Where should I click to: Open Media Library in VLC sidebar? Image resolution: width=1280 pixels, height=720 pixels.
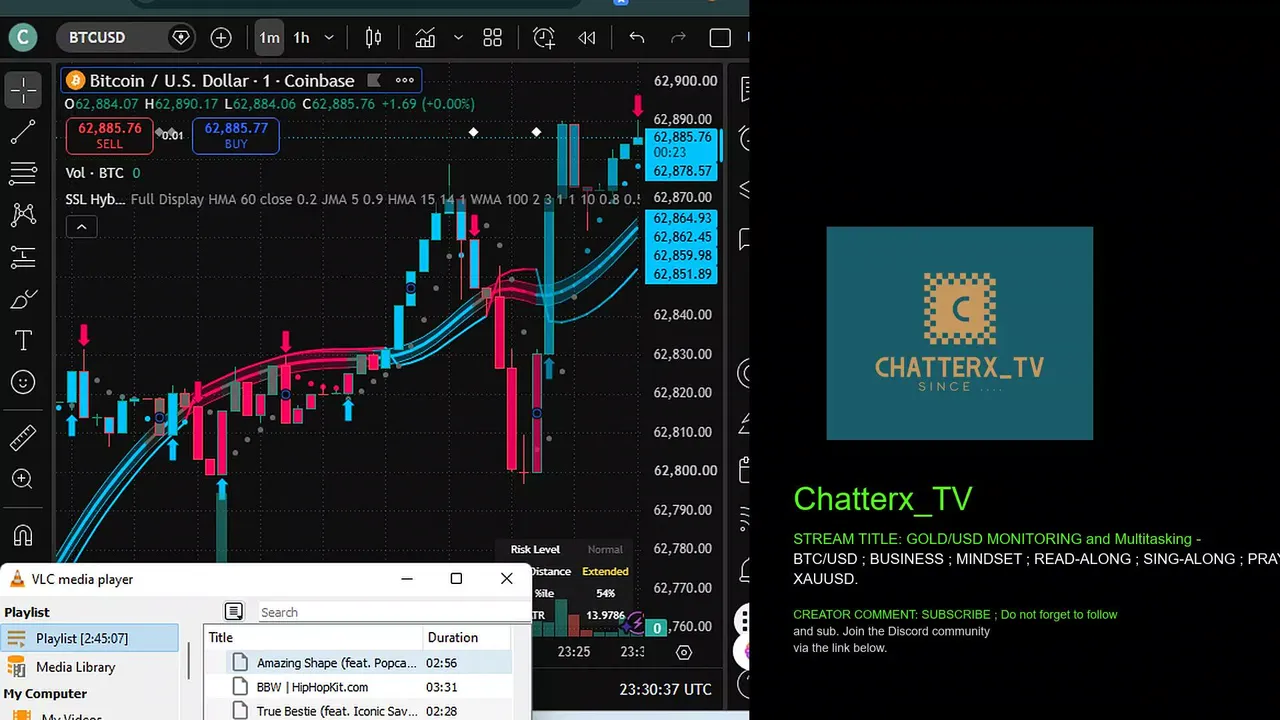(x=76, y=667)
